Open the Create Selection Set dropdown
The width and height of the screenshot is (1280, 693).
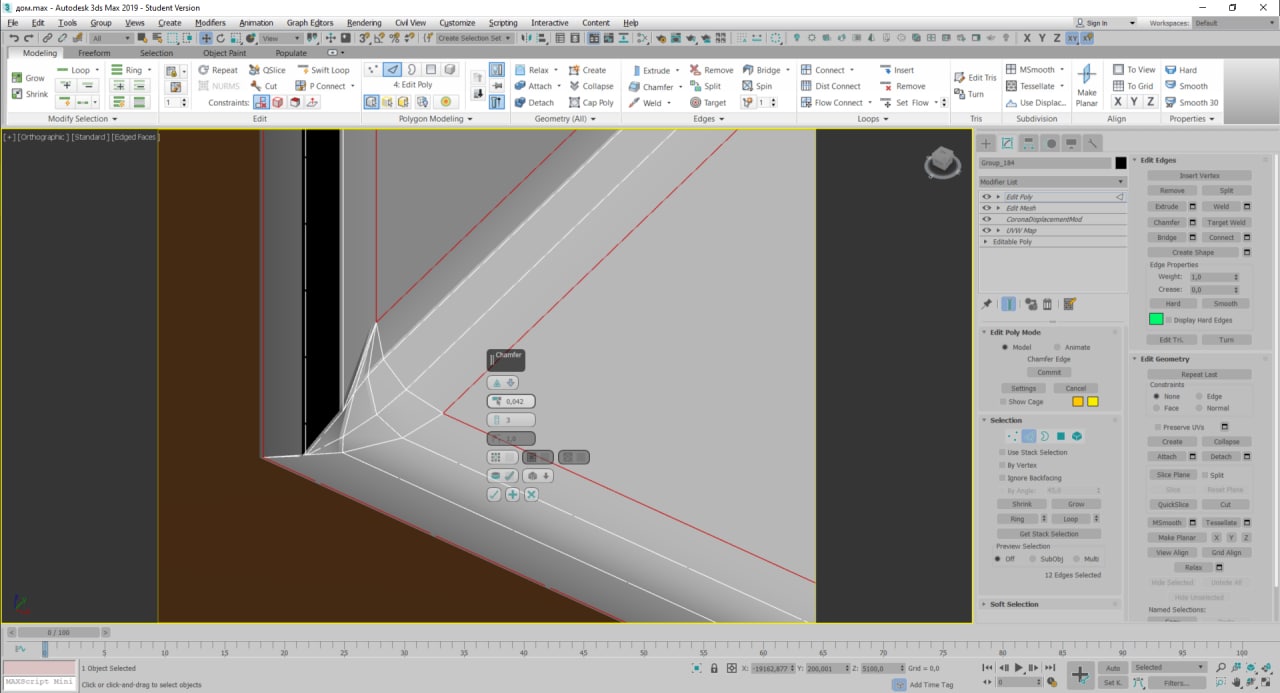coord(476,38)
